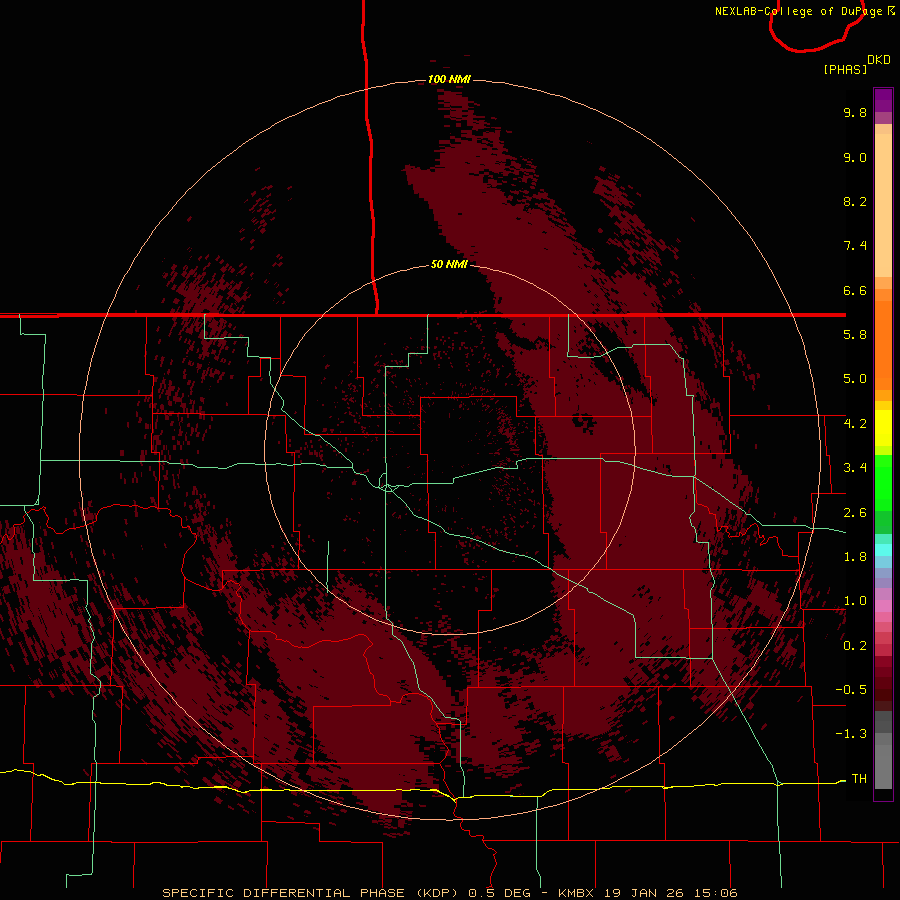Click the 4.2 color scale value
The image size is (900, 900).
pos(855,424)
